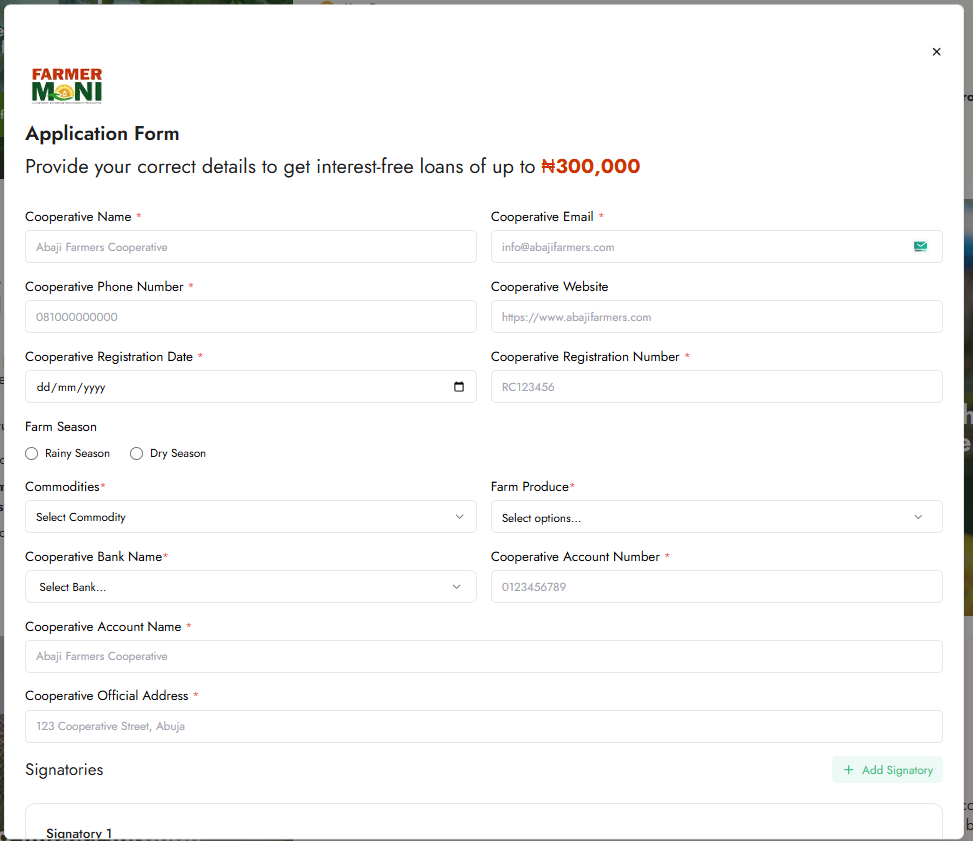Click into the Cooperative Email field
973x841 pixels.
coord(700,247)
